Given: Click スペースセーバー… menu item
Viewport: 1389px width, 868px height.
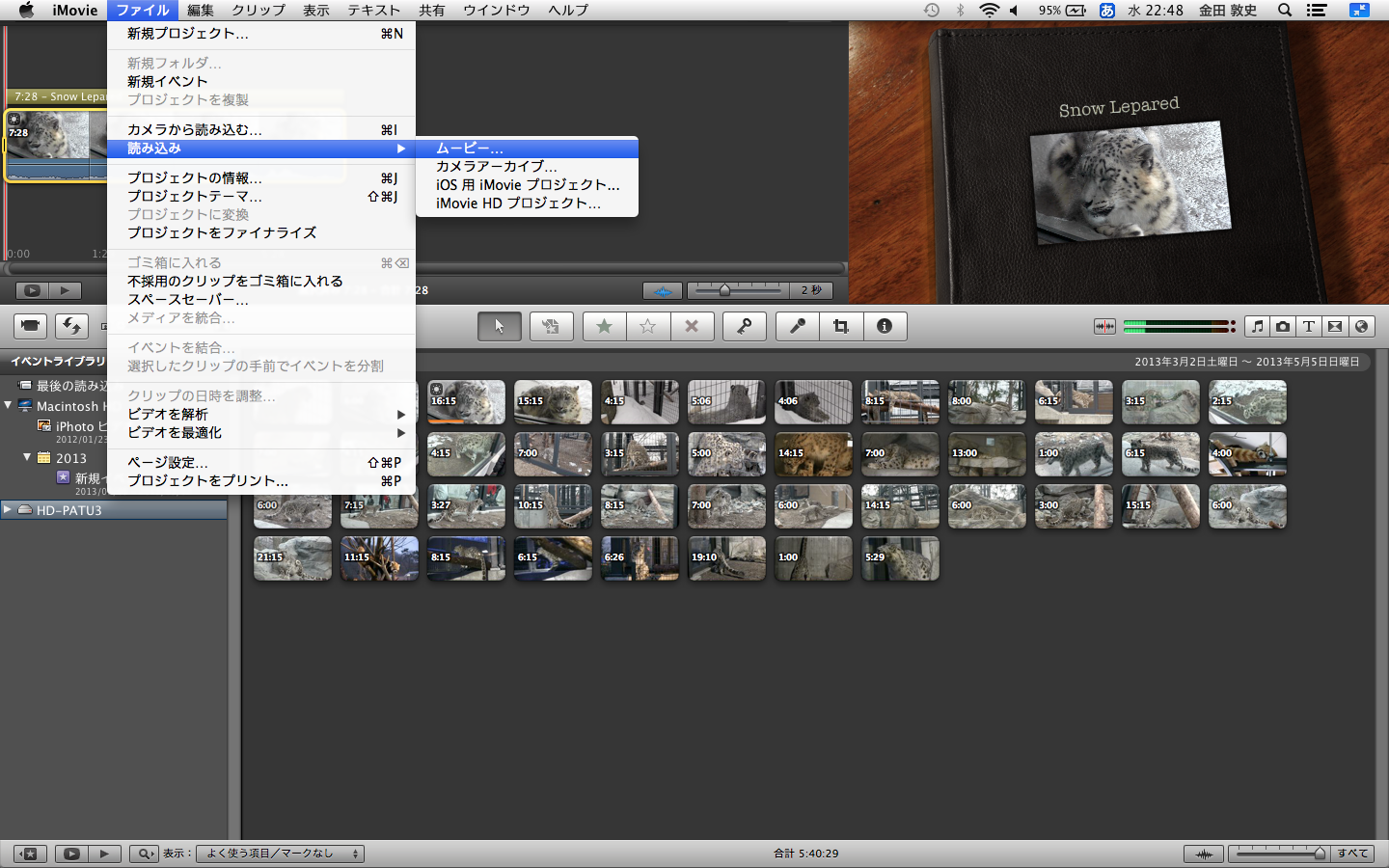Looking at the screenshot, I should click(x=261, y=299).
